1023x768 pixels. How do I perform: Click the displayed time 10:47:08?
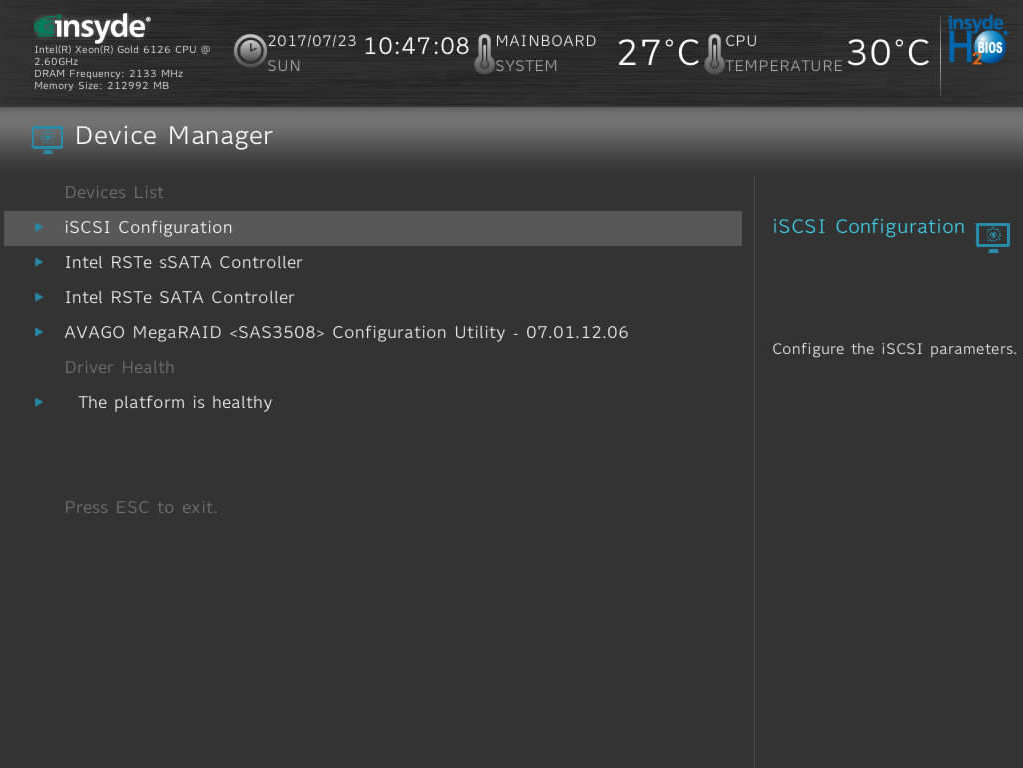point(417,46)
